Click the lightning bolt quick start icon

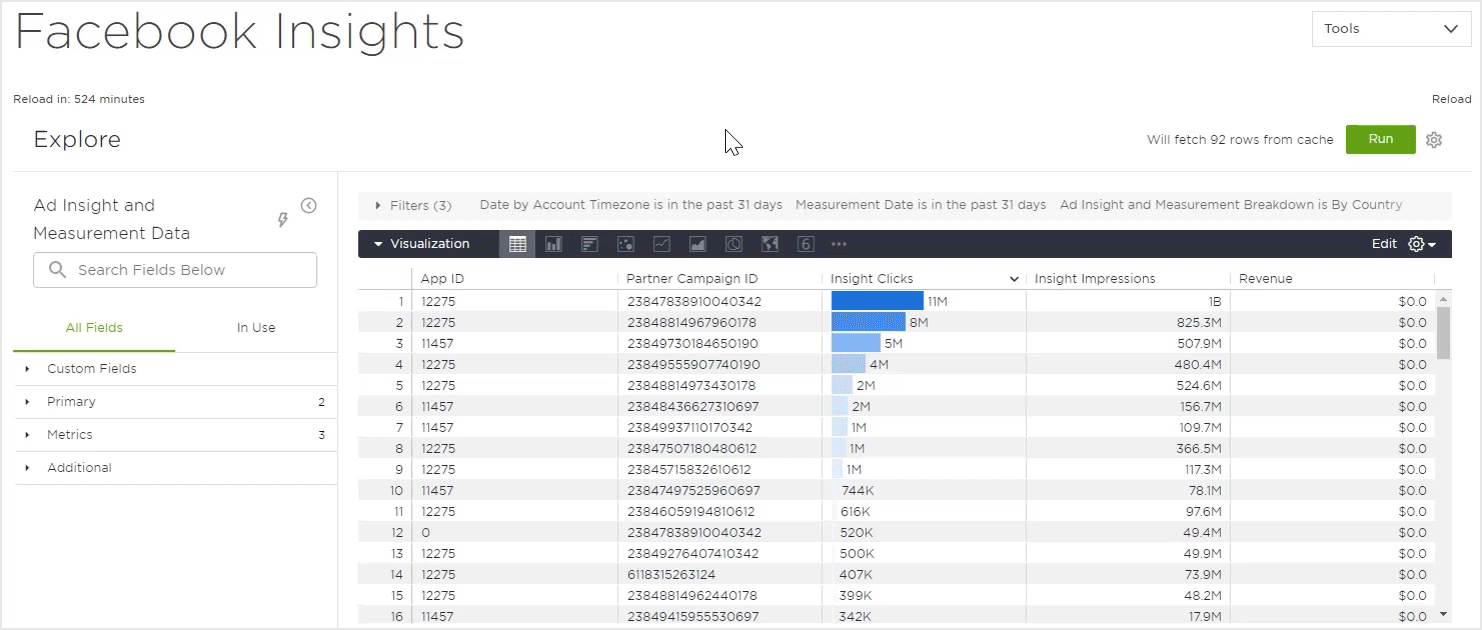click(x=283, y=219)
